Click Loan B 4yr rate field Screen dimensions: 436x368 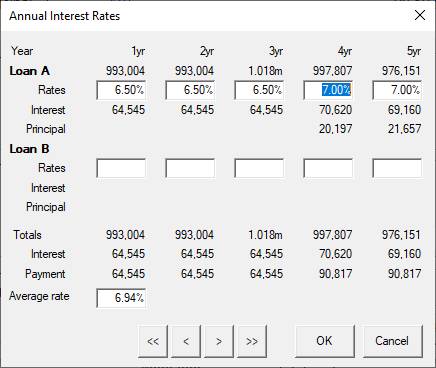(x=328, y=168)
